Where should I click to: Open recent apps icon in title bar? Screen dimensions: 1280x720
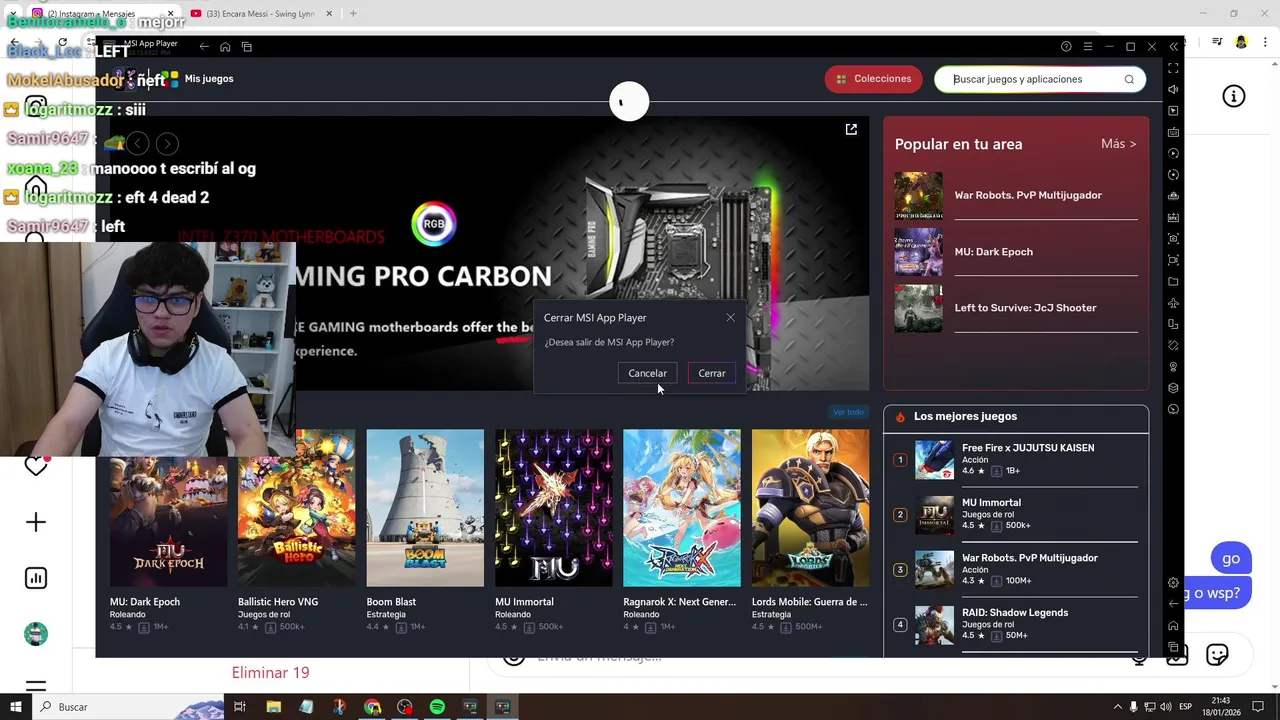pyautogui.click(x=247, y=47)
